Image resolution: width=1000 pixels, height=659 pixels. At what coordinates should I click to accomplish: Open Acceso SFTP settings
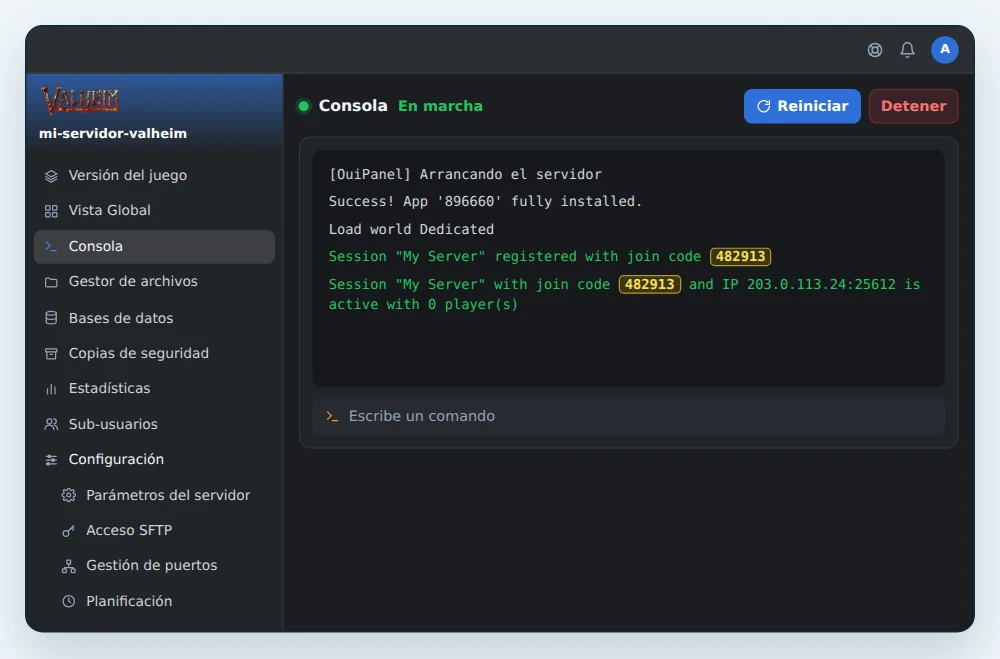[163, 530]
